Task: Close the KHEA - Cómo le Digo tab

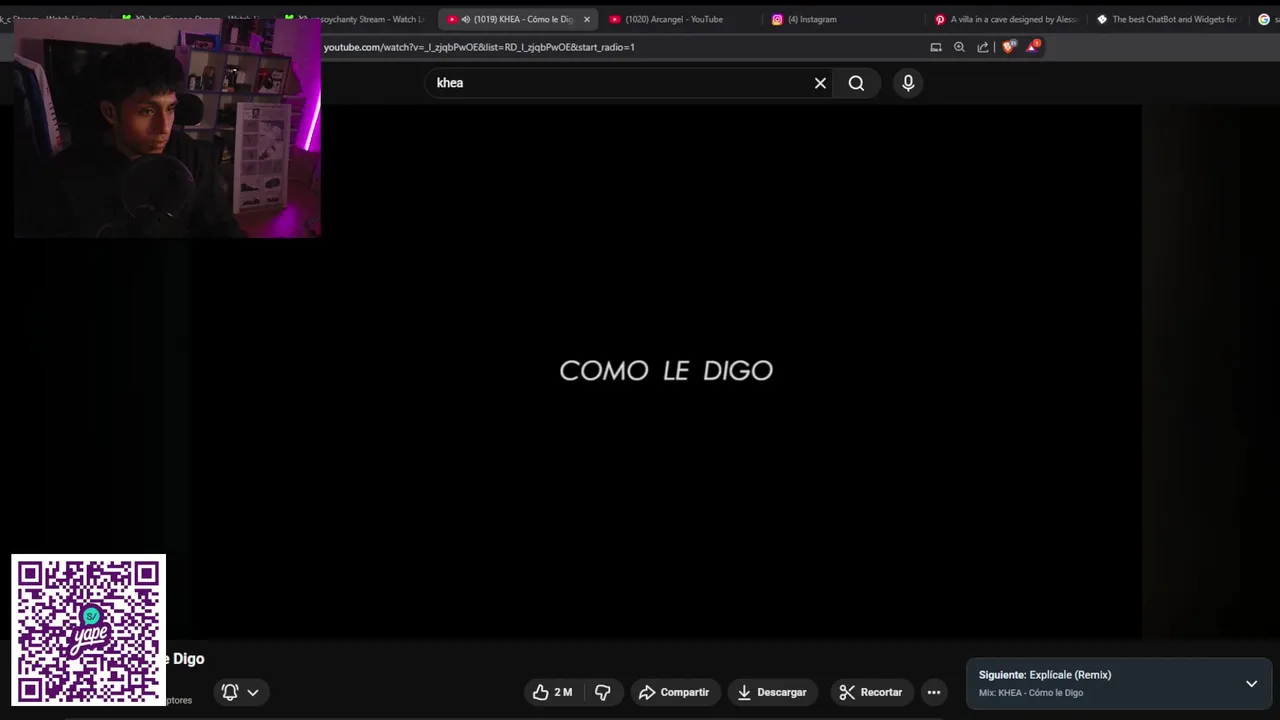Action: 587,19
